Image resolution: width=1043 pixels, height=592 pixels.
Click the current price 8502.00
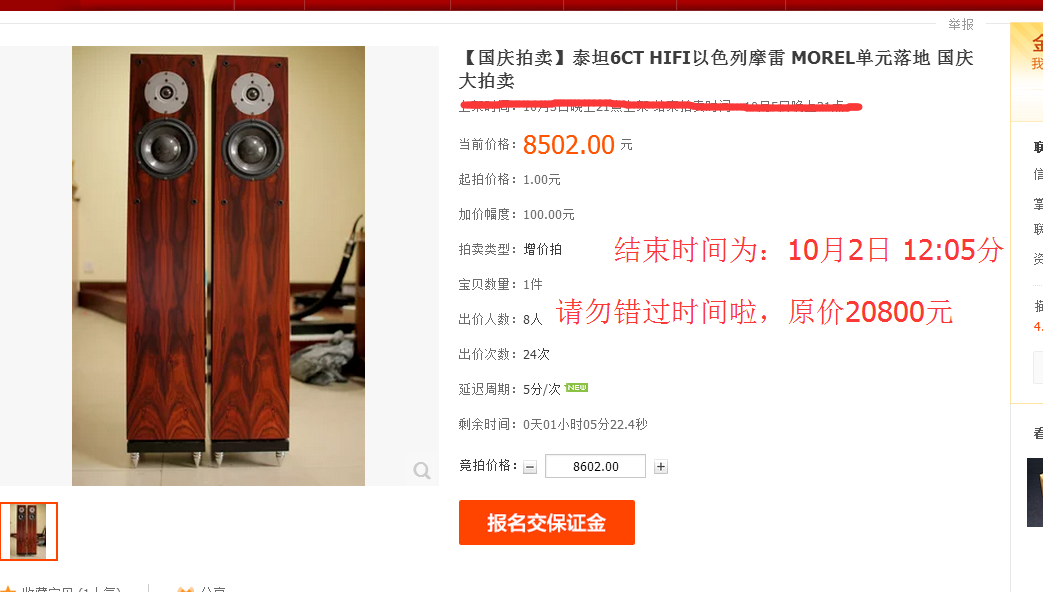tap(569, 145)
